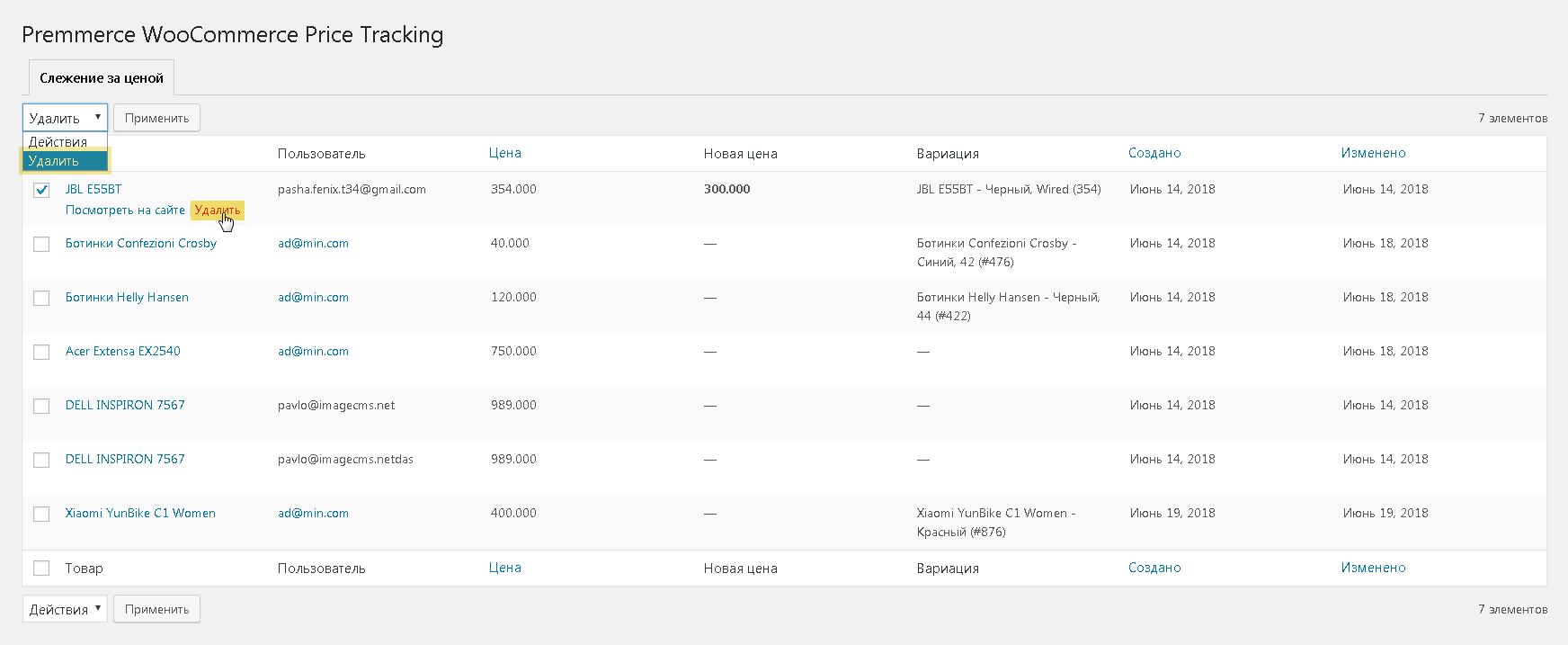Sort by Изменено in the footer row
The image size is (1568, 645).
coord(1373,568)
